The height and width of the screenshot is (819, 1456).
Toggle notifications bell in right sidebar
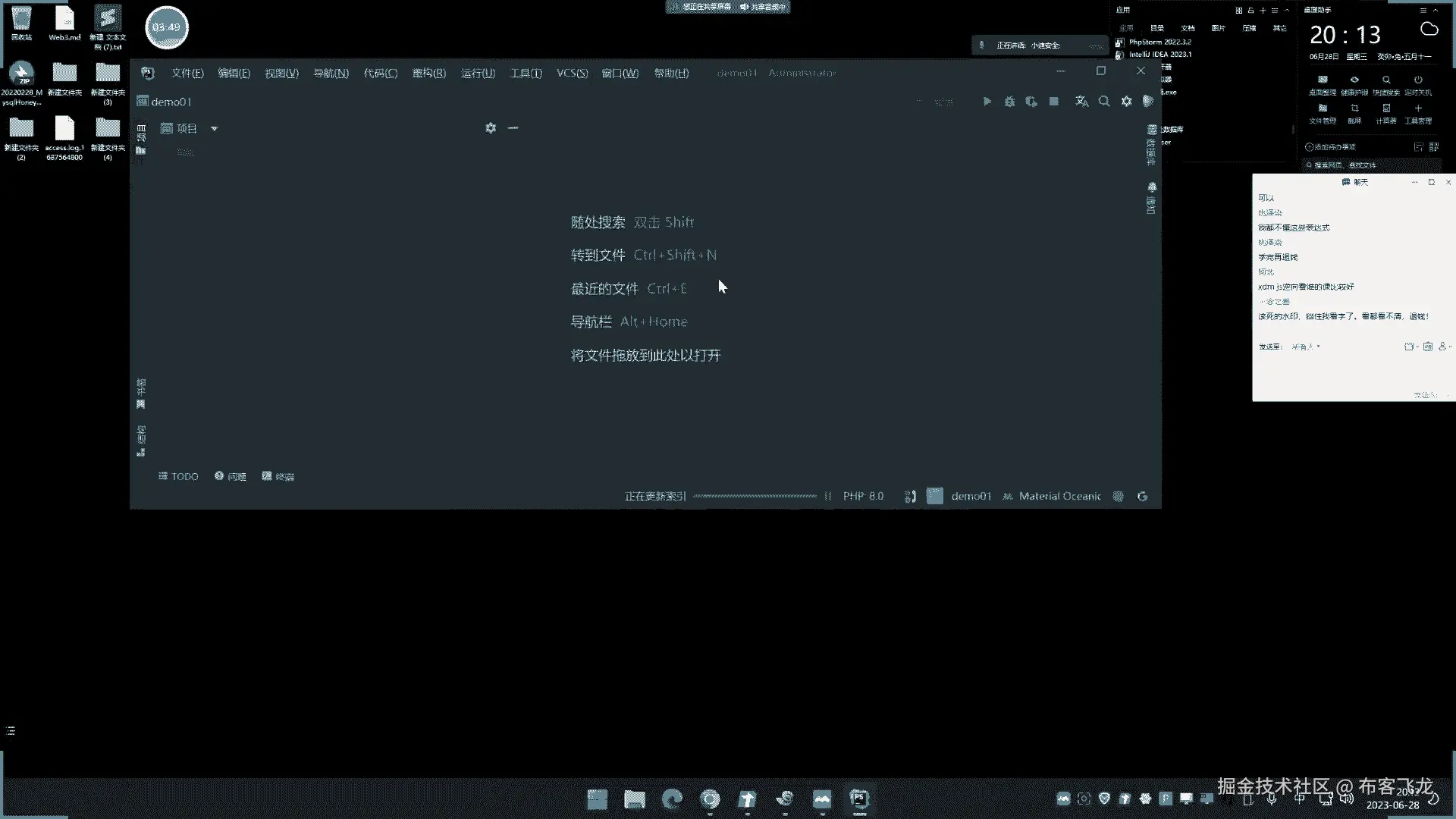pyautogui.click(x=1152, y=187)
